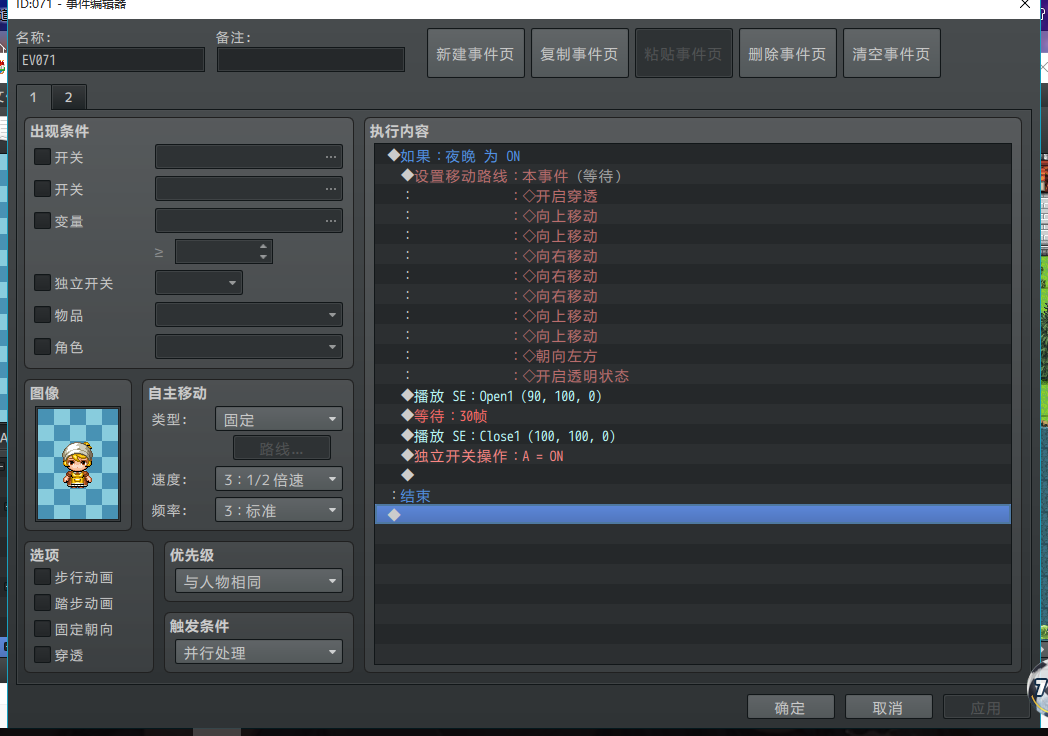Image resolution: width=1048 pixels, height=736 pixels.
Task: Select the 播放 SE：Open1 command line
Action: point(692,396)
